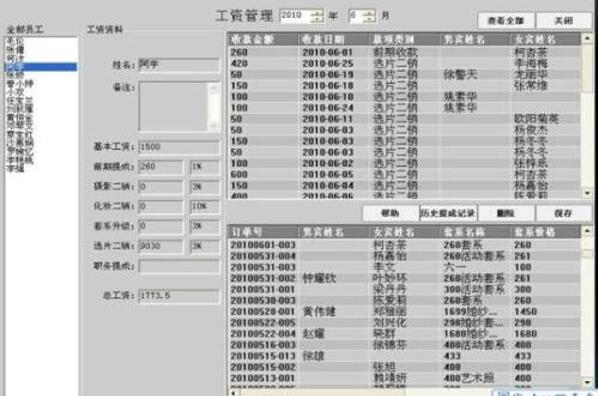Click the 删除 delete button

(x=506, y=213)
